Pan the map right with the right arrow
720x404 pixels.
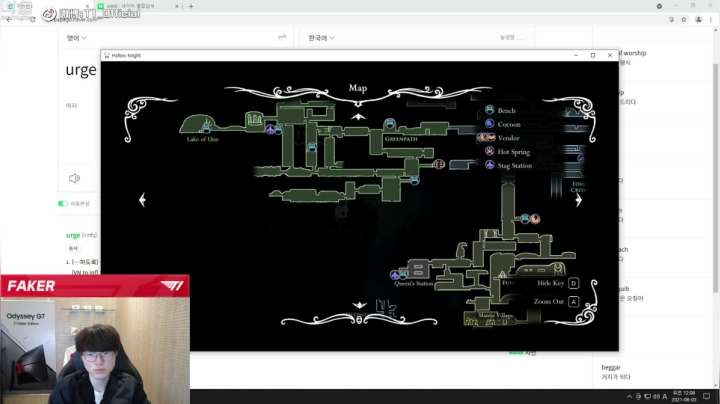[x=578, y=200]
